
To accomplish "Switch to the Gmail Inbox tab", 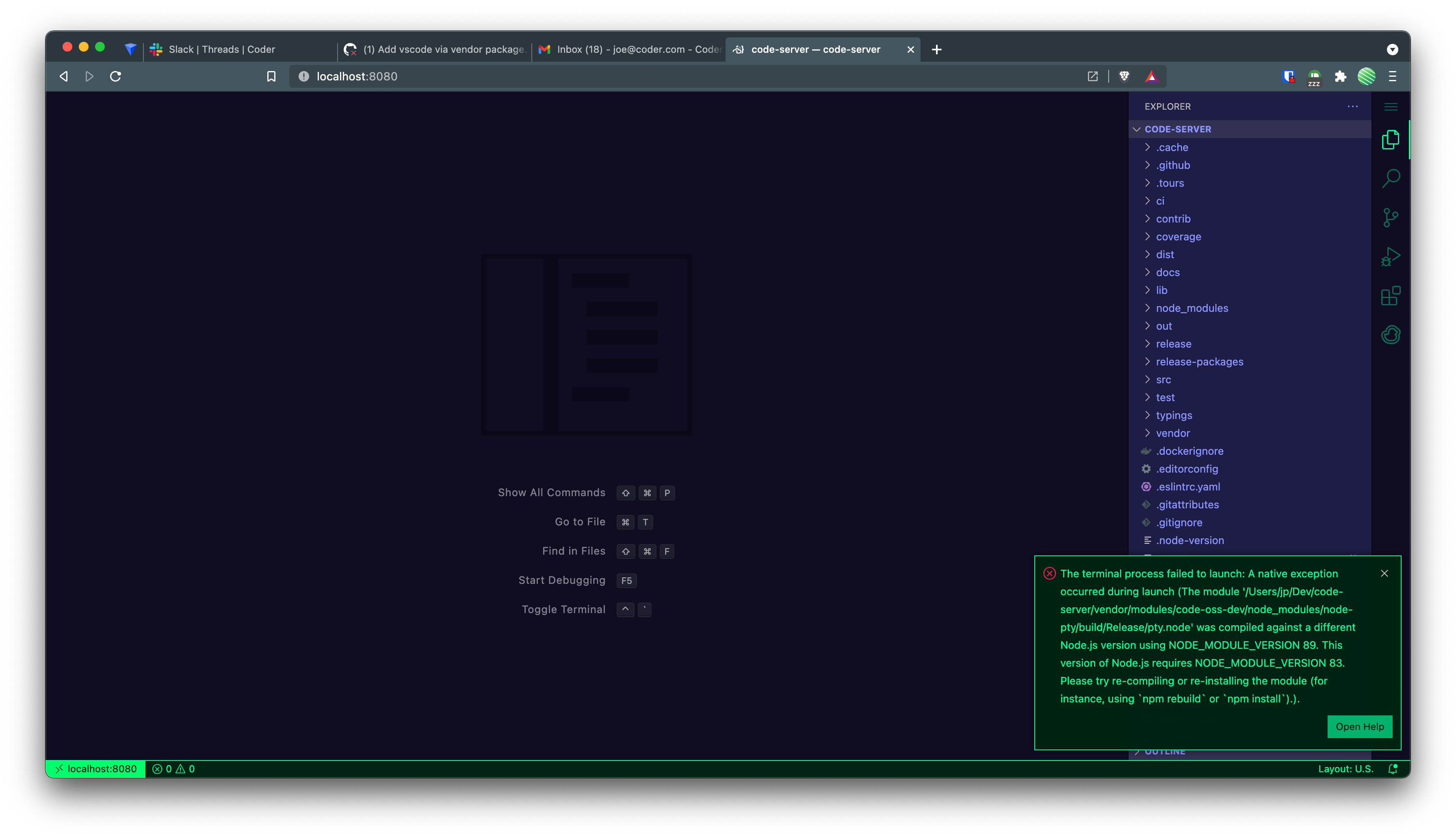I will 629,50.
